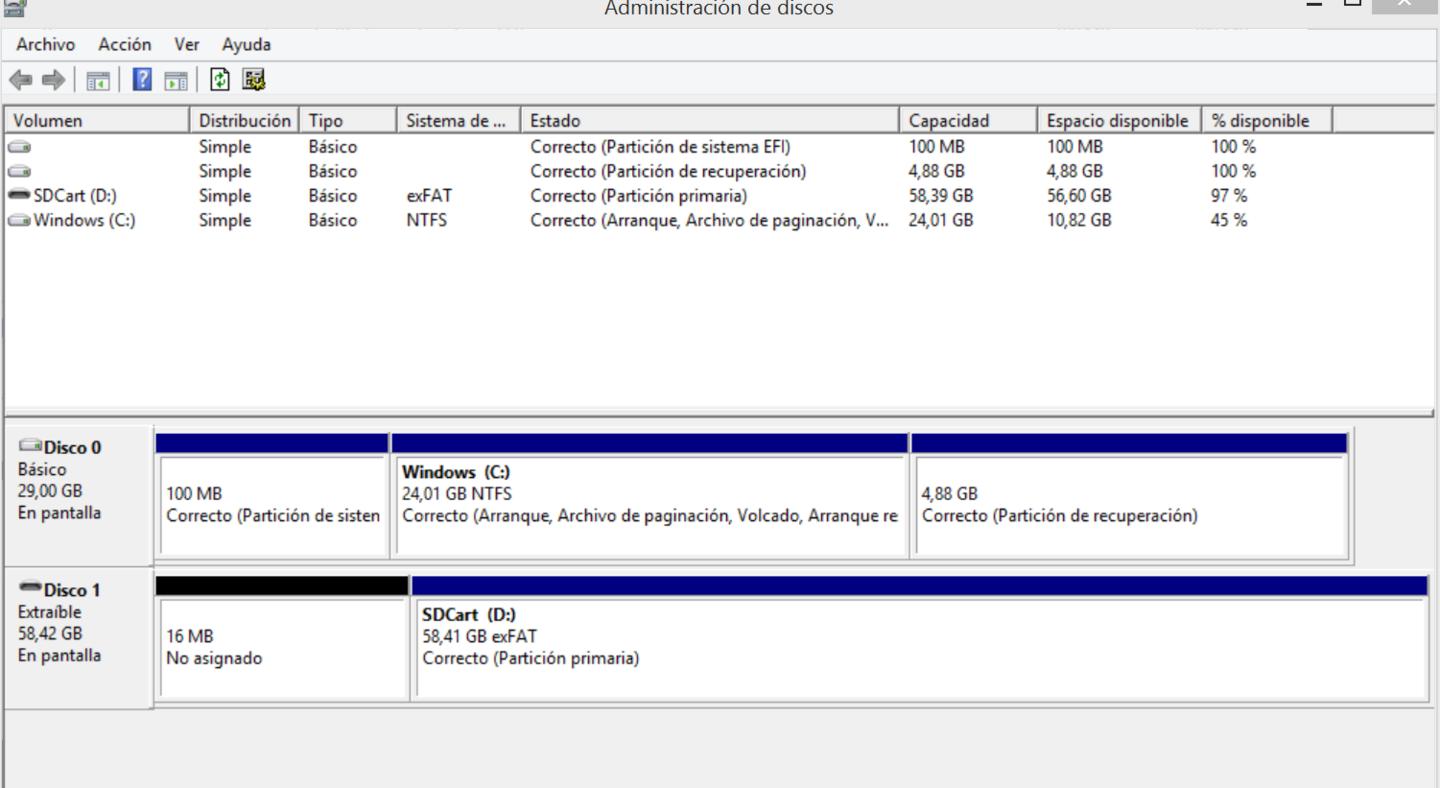Viewport: 1440px width, 788px height.
Task: Select the Disco 1 removable disk icon
Action: point(30,589)
